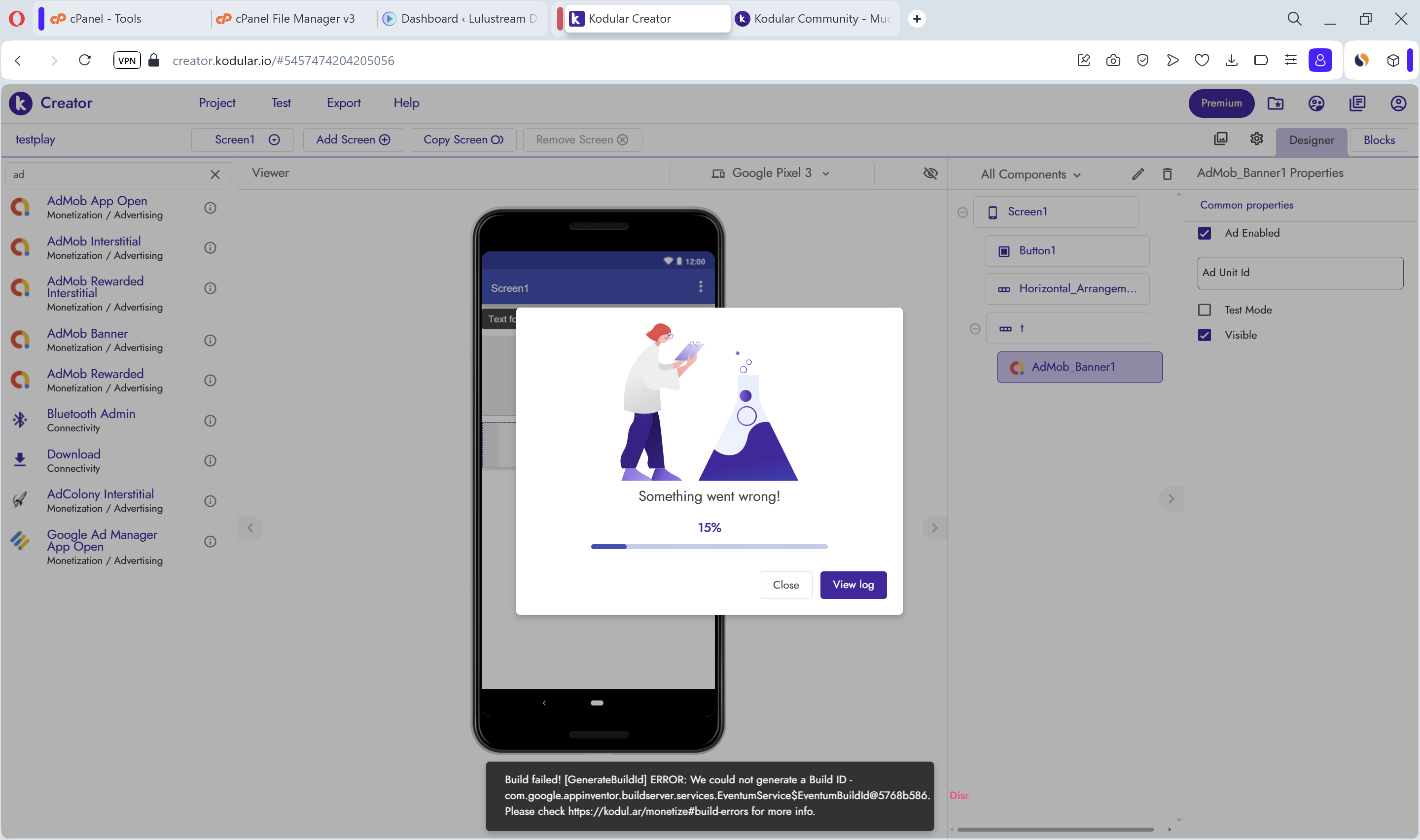This screenshot has width=1420, height=840.
Task: Select Horizontal_Arrangement in component tree
Action: coord(1067,289)
